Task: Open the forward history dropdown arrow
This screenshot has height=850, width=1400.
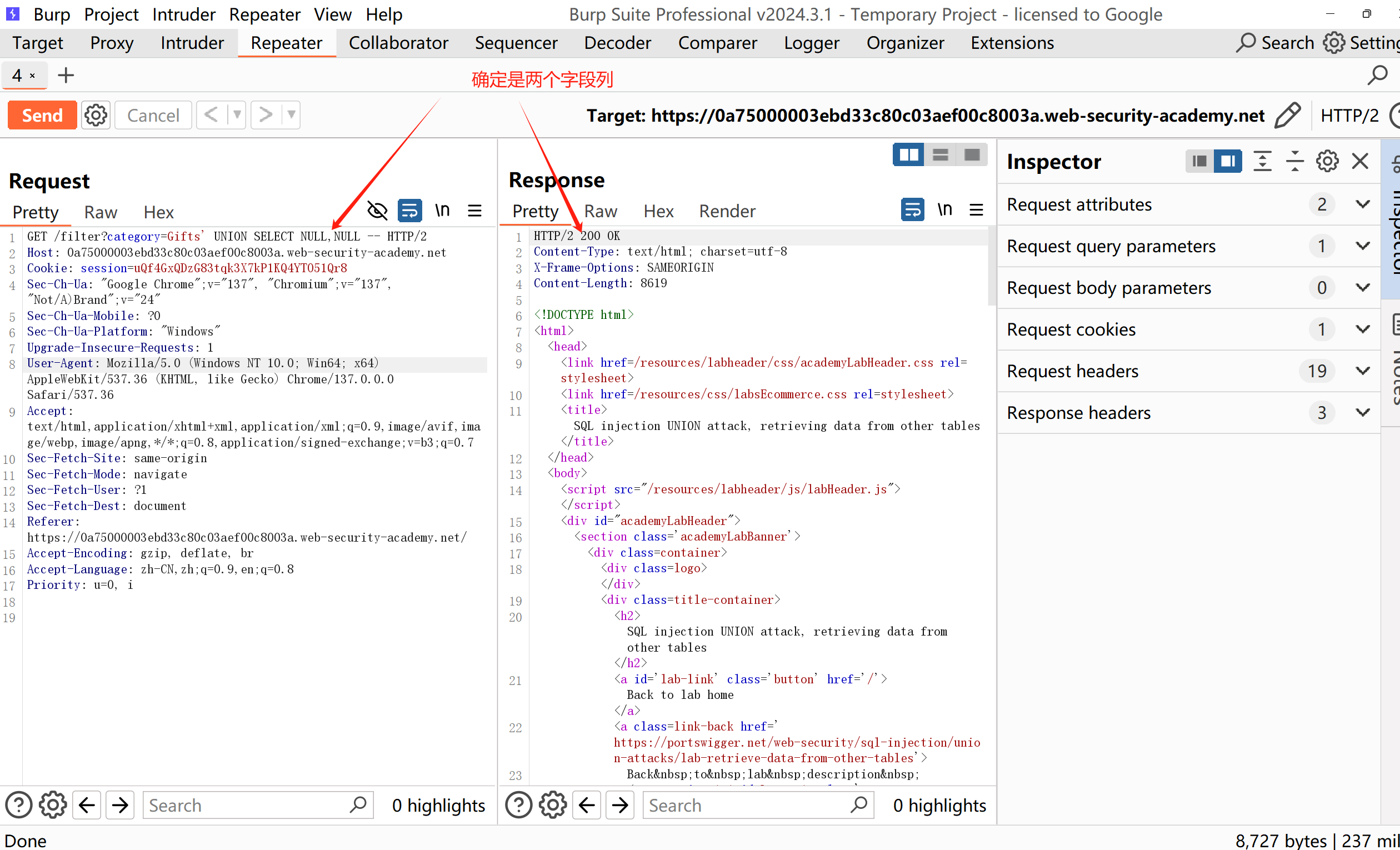Action: [291, 116]
